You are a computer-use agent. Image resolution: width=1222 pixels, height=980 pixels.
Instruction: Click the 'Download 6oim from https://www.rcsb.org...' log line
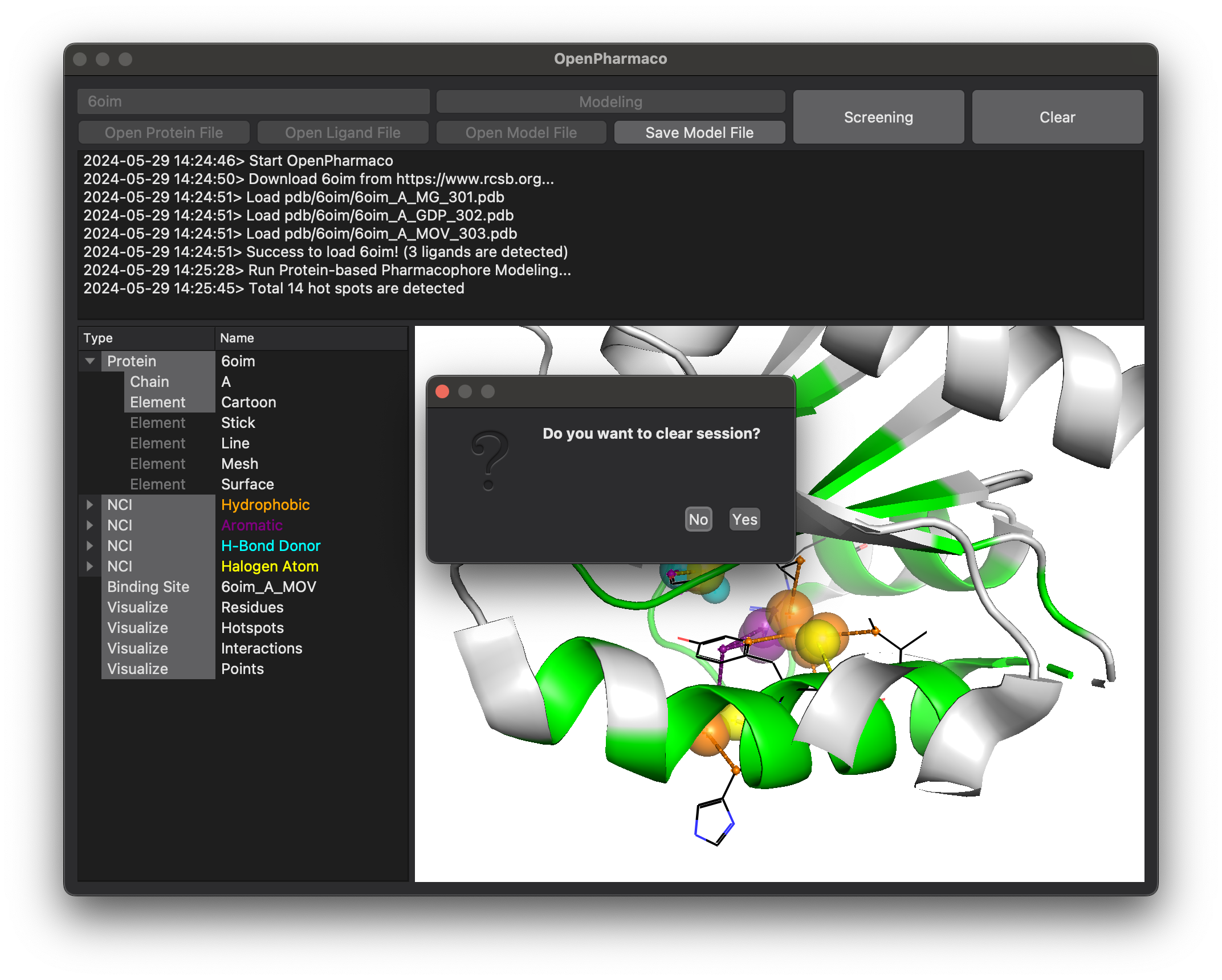tap(319, 178)
